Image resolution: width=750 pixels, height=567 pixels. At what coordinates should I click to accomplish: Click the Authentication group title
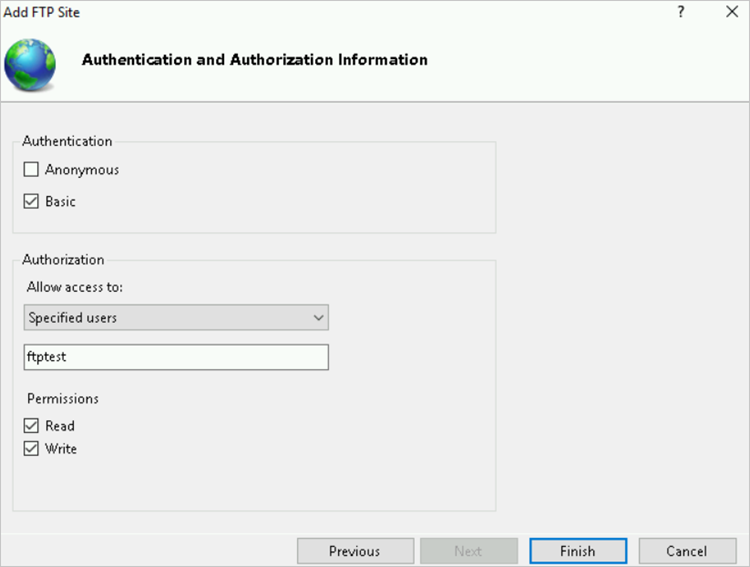[x=67, y=141]
